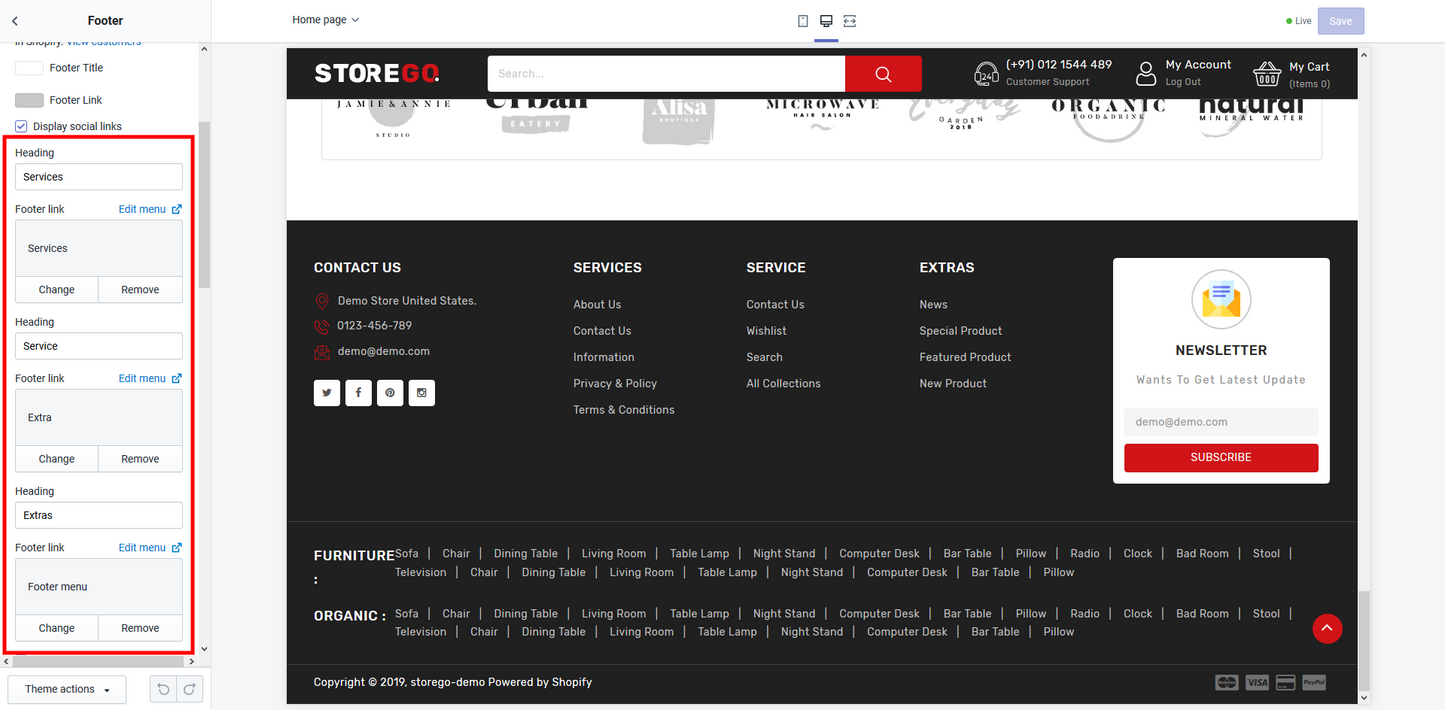Image resolution: width=1445 pixels, height=710 pixels.
Task: Click the red scroll-to-top arrow button
Action: (x=1327, y=628)
